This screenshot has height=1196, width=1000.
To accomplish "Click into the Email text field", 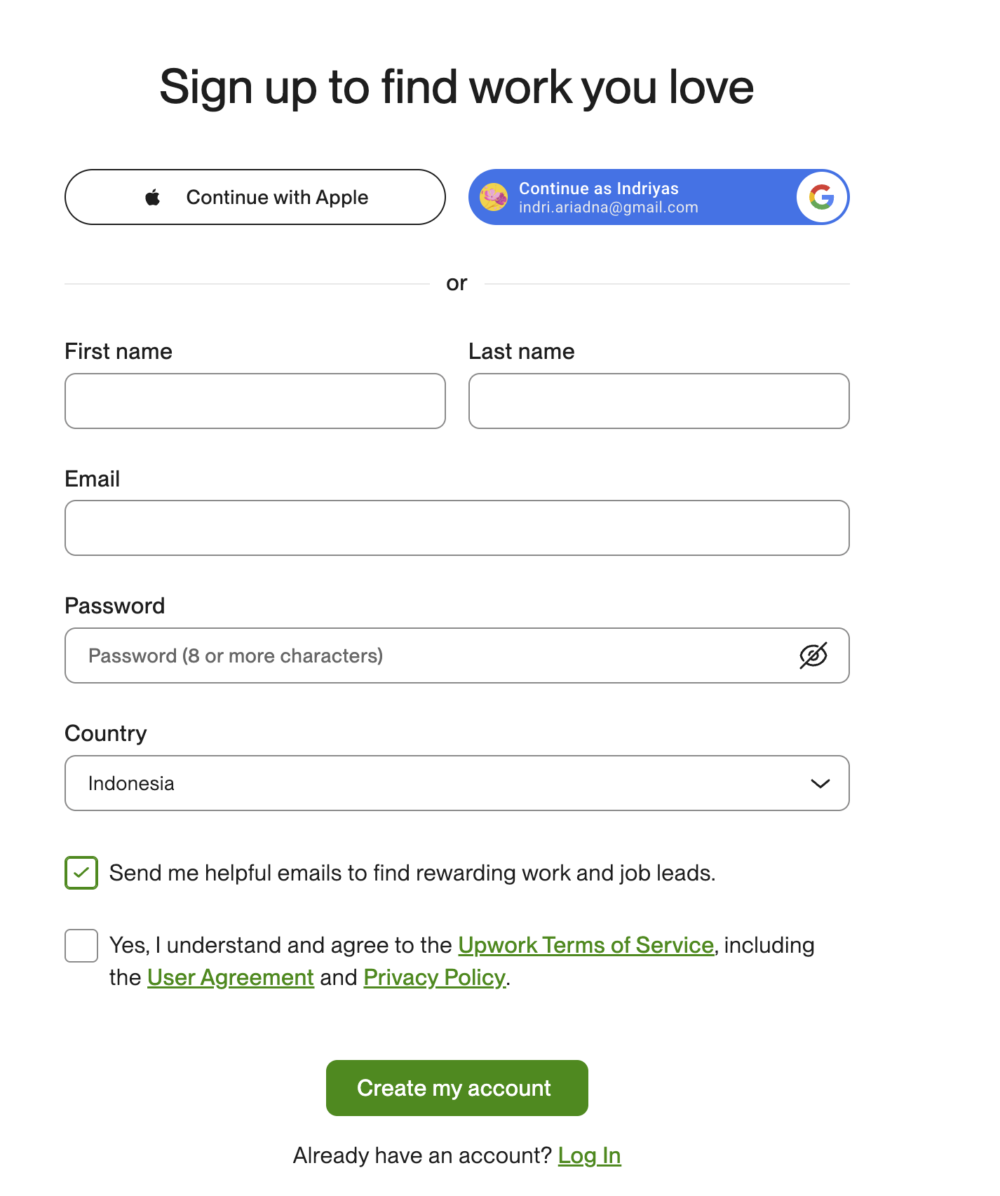I will [457, 528].
